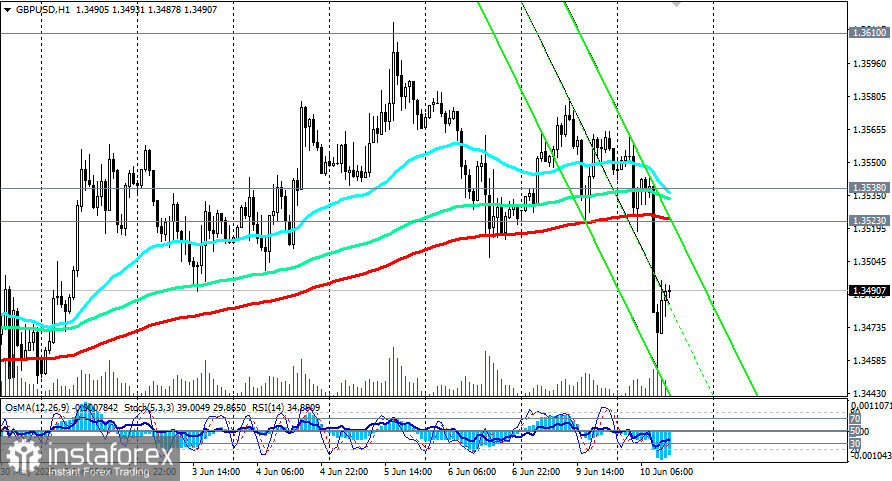Click the 5 Jun 14:00 time label
892x481 pixels.
407,472
